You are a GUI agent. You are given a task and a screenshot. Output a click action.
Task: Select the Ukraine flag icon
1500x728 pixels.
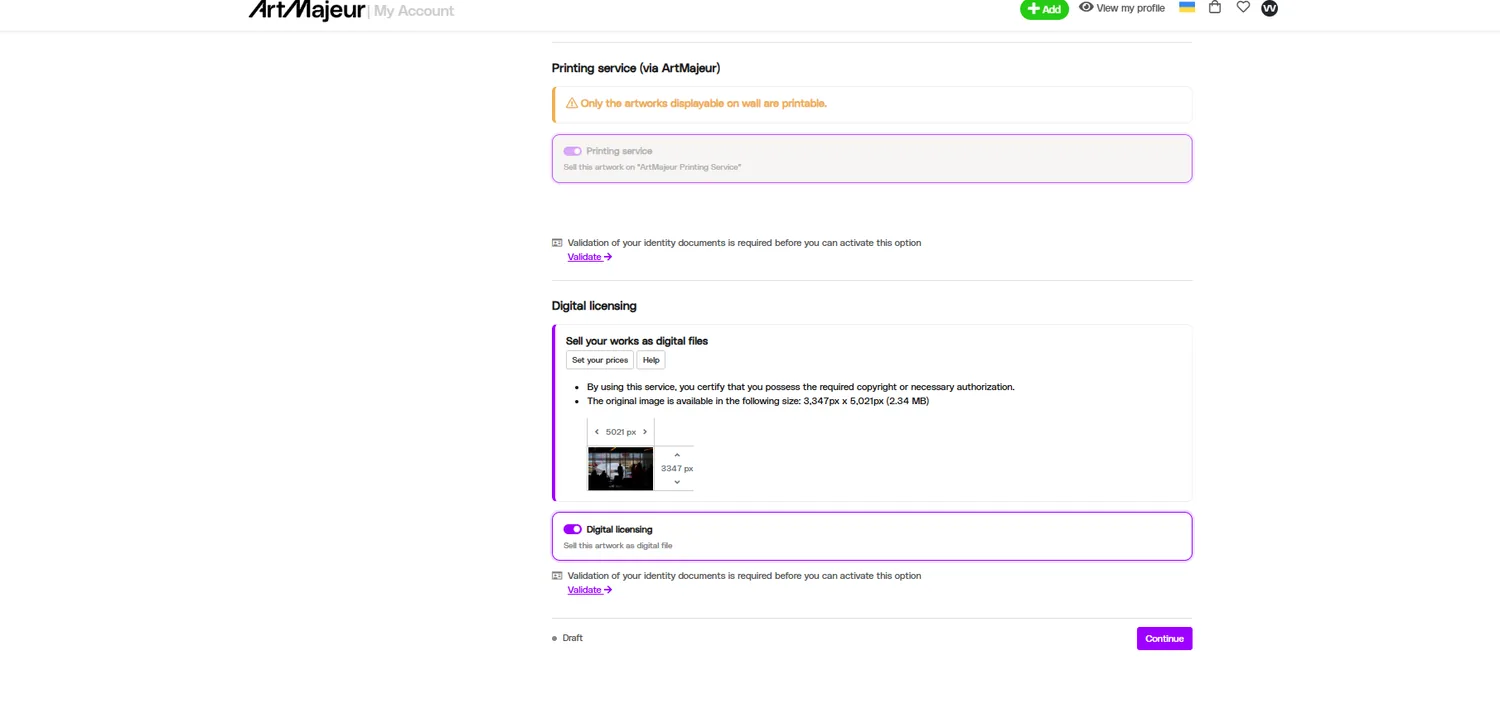click(1187, 7)
